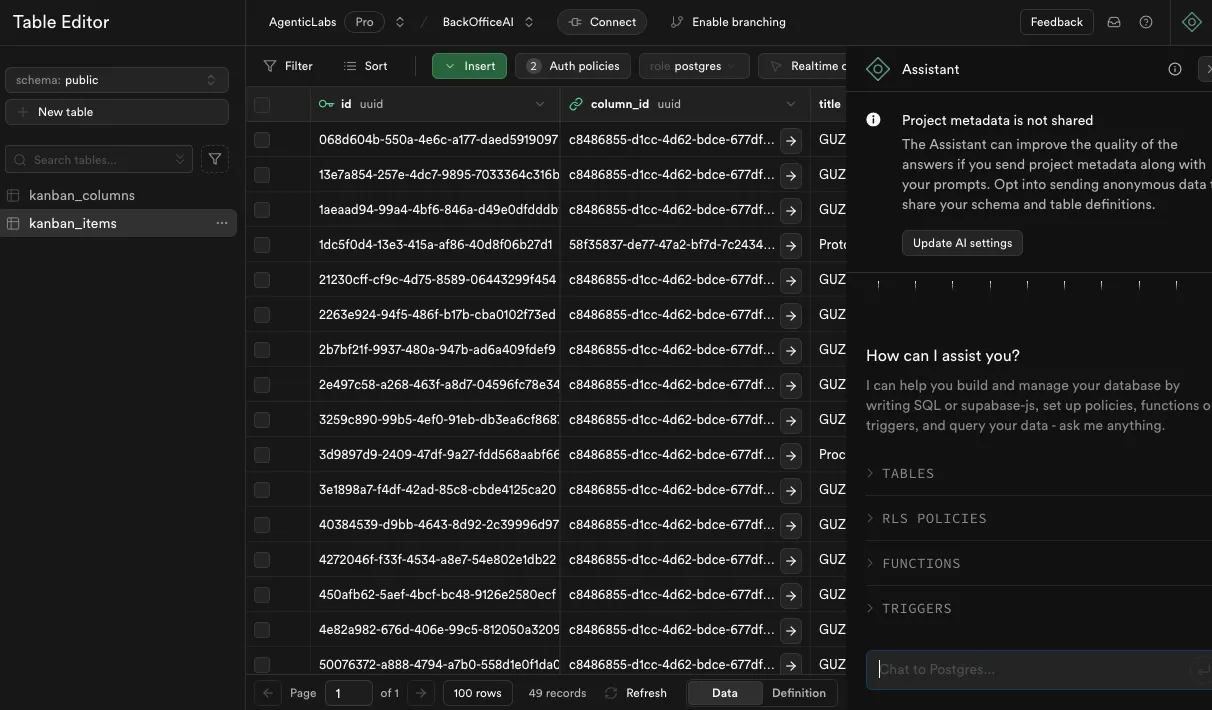Click the Refresh icon above the status bar

[x=609, y=692]
